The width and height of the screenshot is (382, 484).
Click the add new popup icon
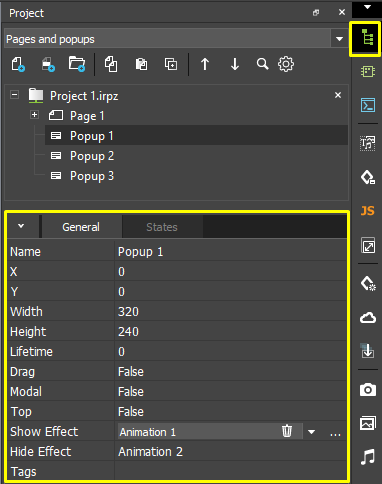tap(48, 64)
